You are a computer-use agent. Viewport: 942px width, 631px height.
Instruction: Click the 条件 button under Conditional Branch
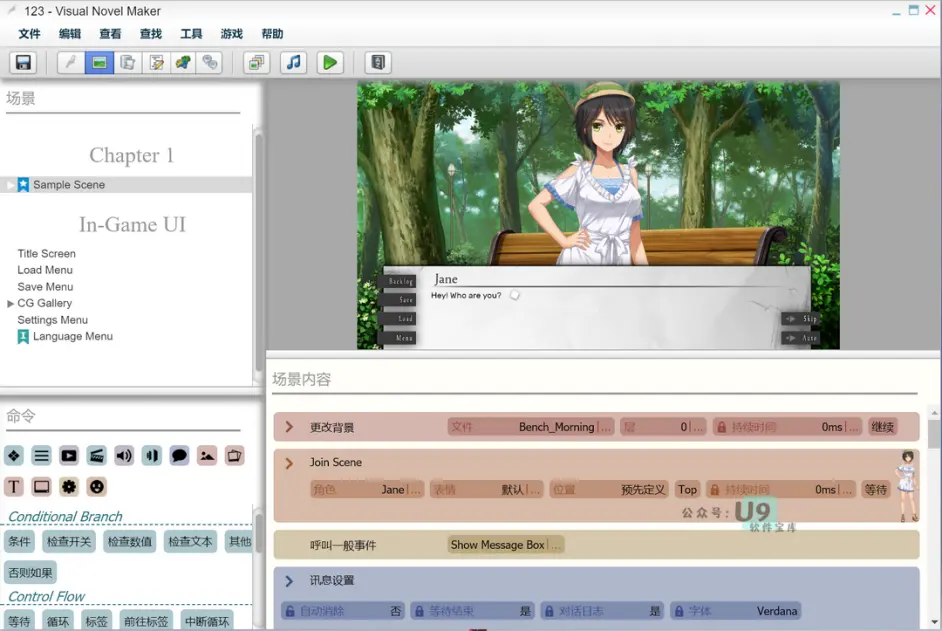pyautogui.click(x=19, y=541)
